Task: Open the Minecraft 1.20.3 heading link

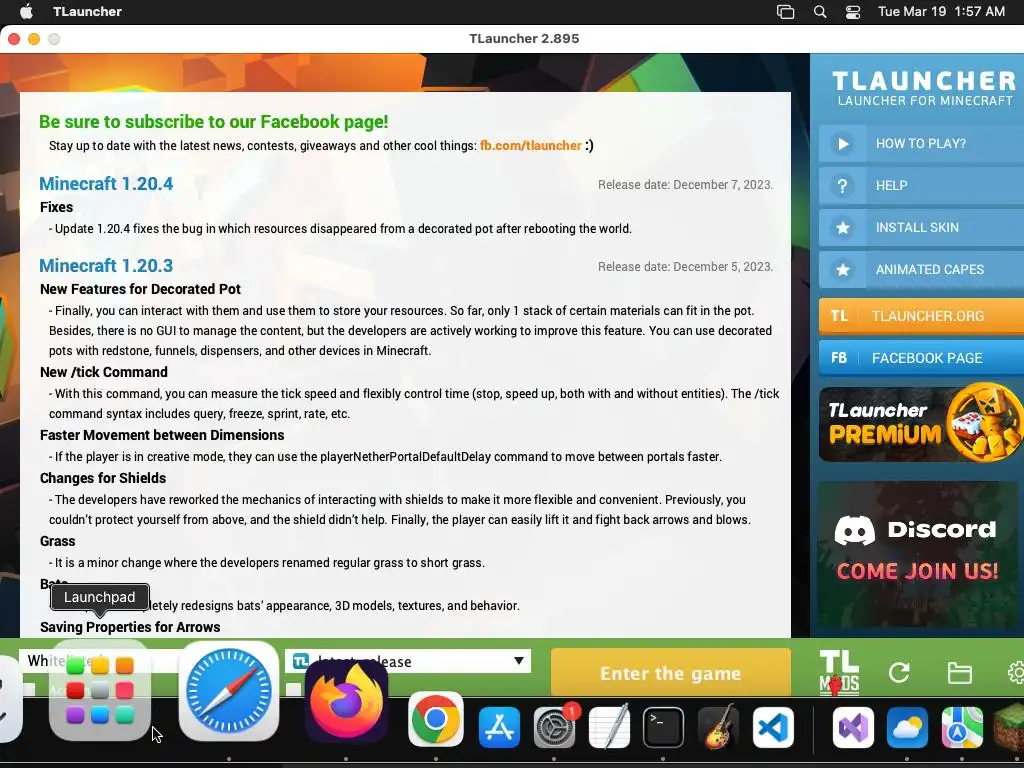Action: 106,266
